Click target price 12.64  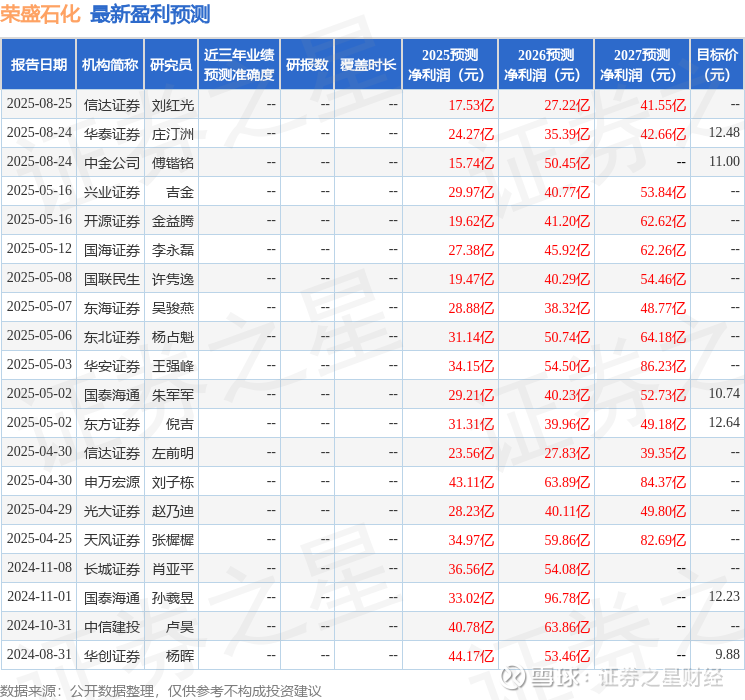724,422
